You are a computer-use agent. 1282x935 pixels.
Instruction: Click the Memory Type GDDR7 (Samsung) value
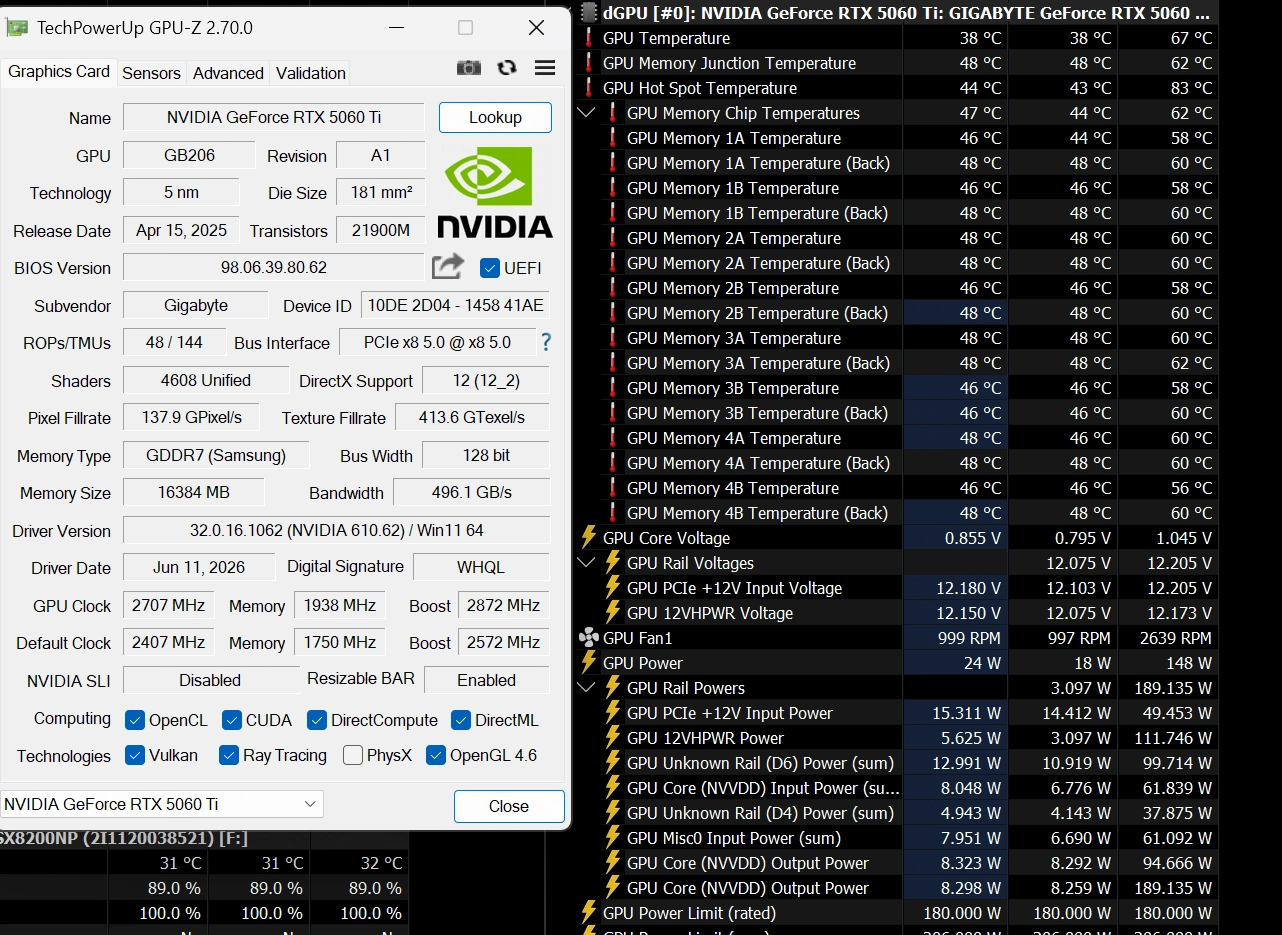pyautogui.click(x=216, y=455)
